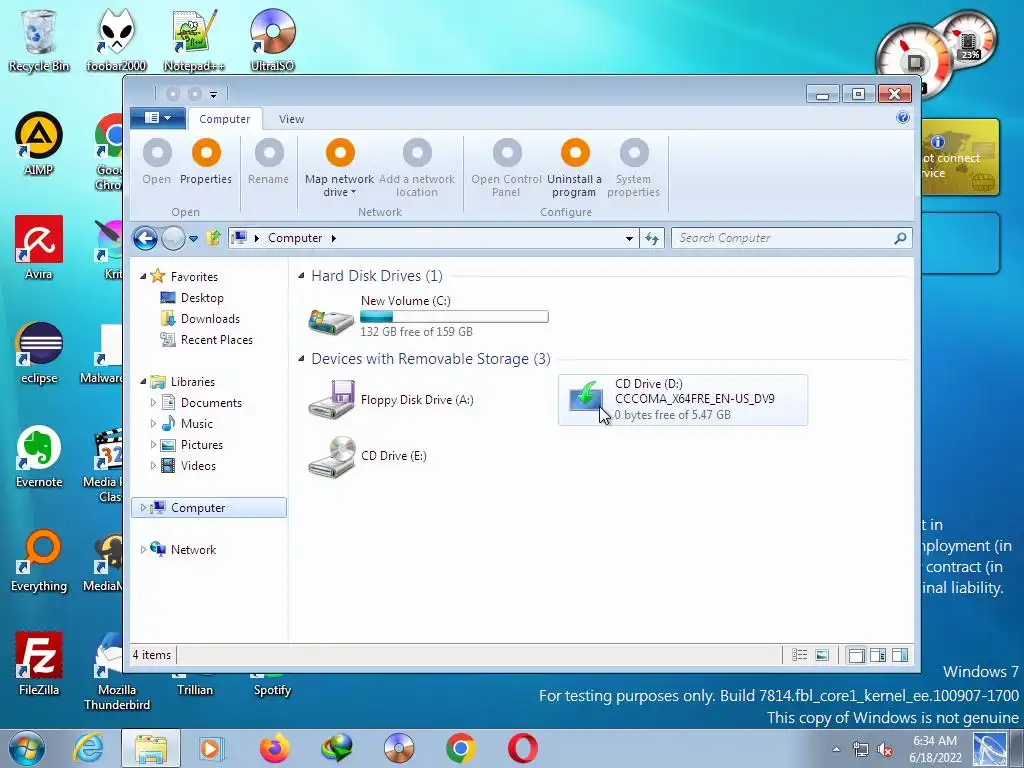Switch to the View ribbon tab
The width and height of the screenshot is (1024, 768).
pos(291,119)
